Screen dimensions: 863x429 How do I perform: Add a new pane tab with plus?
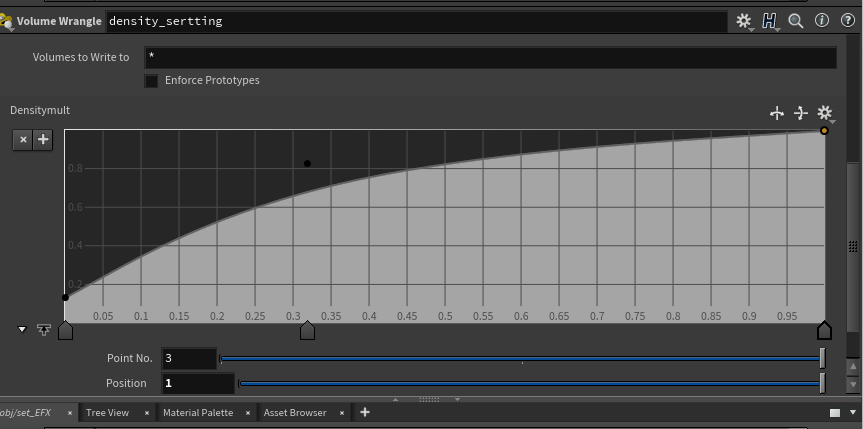click(x=365, y=412)
